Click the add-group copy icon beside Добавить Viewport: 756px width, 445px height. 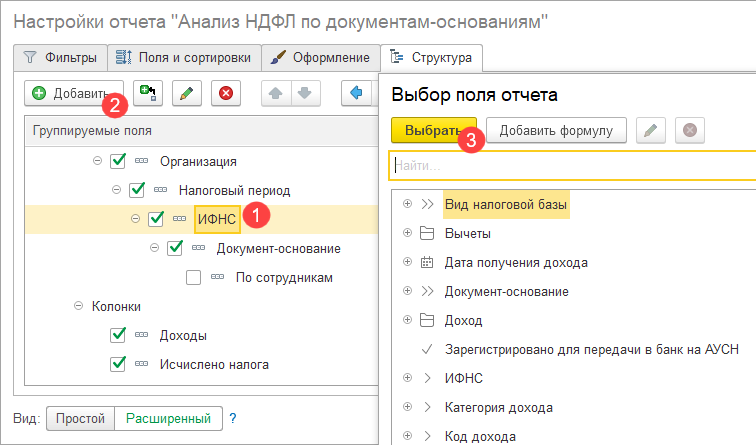click(x=148, y=93)
